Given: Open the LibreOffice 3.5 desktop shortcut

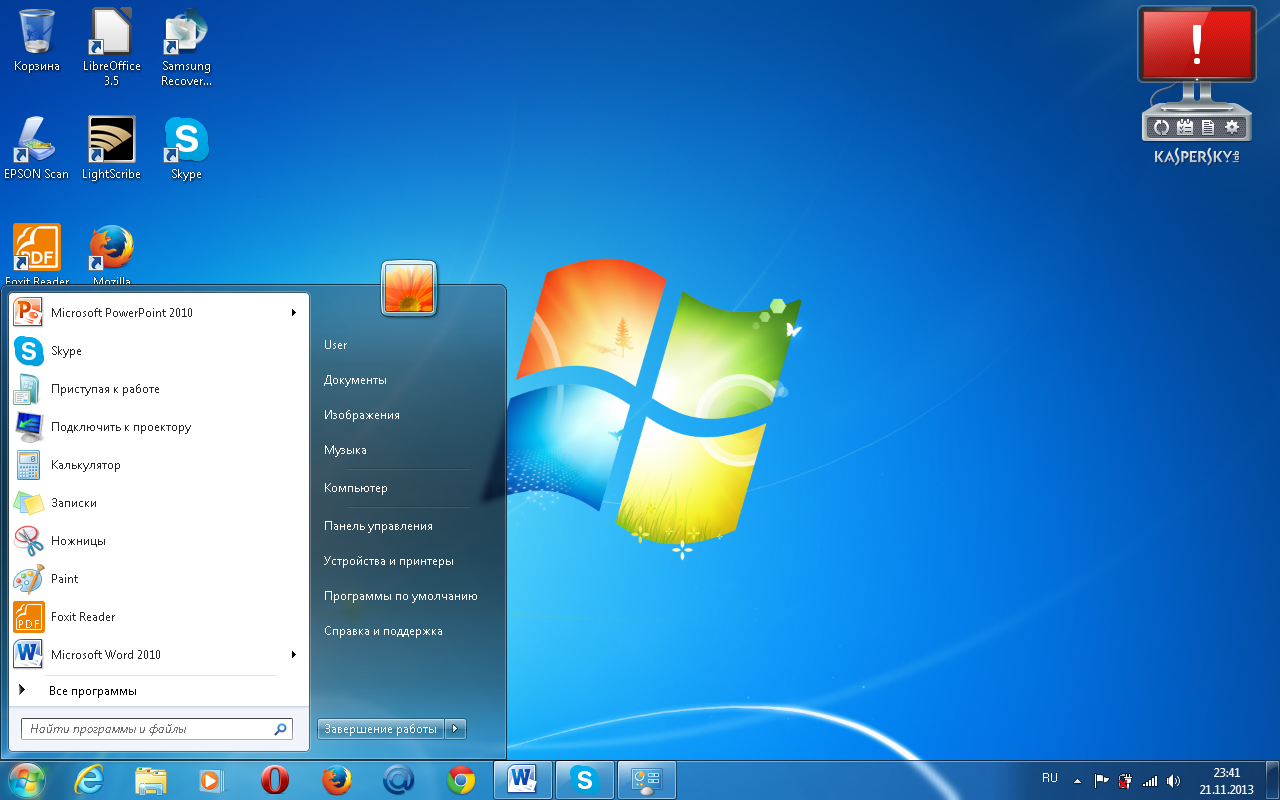Looking at the screenshot, I should coord(111,46).
